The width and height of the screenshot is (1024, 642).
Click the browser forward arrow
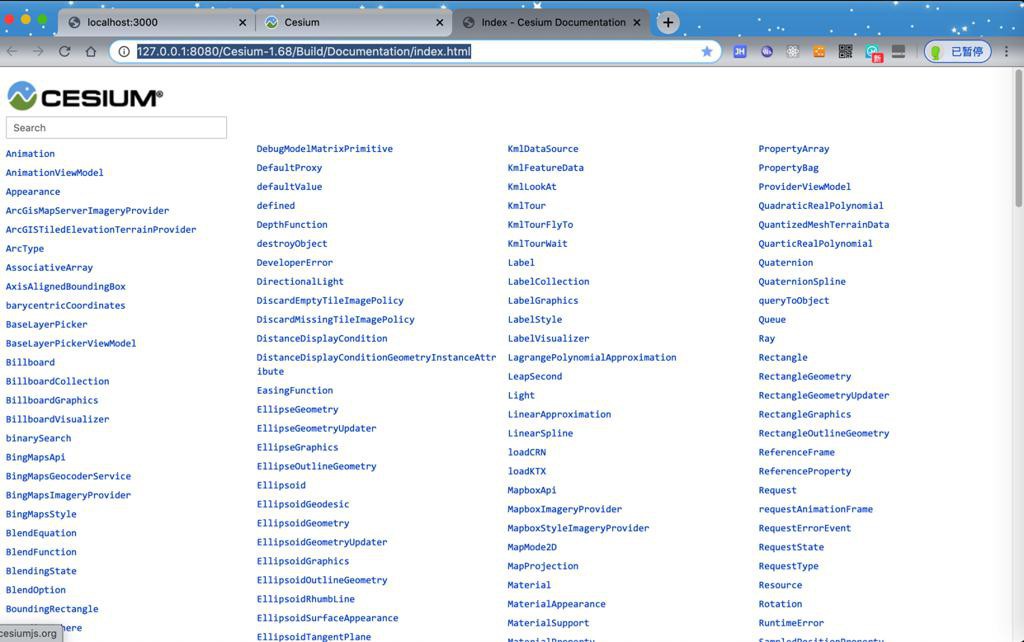(x=38, y=52)
